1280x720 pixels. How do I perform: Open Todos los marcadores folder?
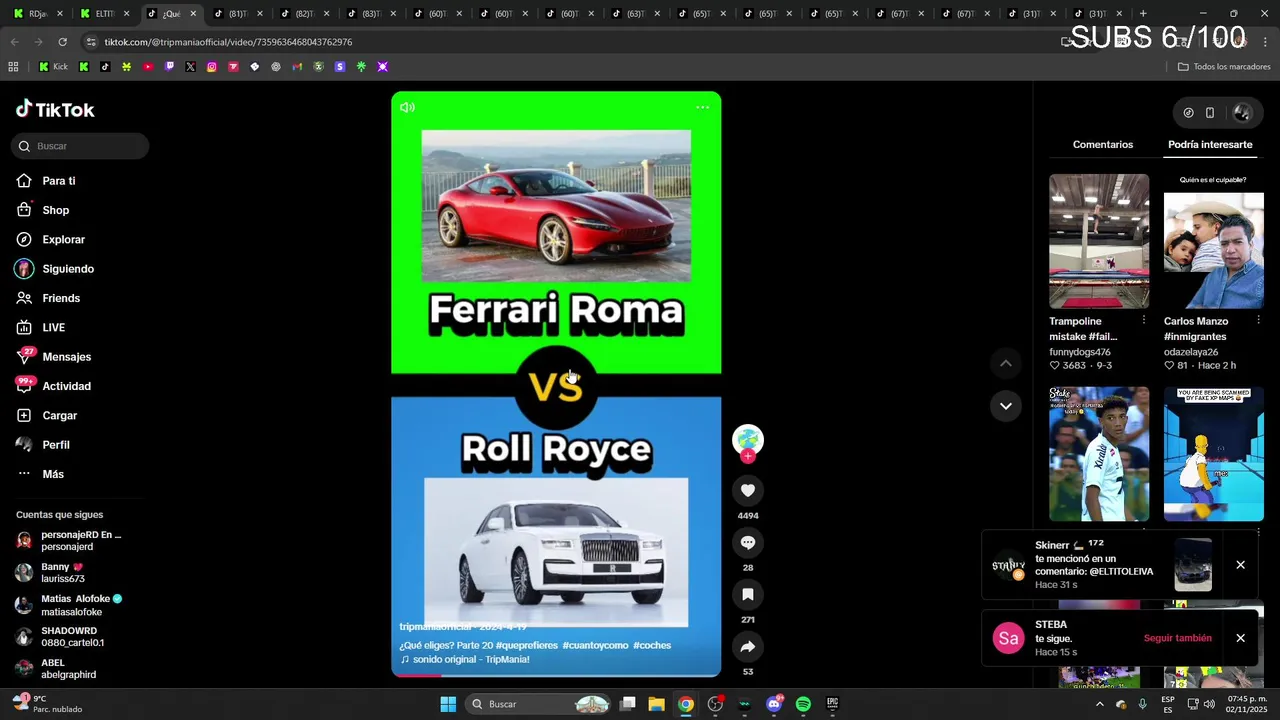(1224, 67)
